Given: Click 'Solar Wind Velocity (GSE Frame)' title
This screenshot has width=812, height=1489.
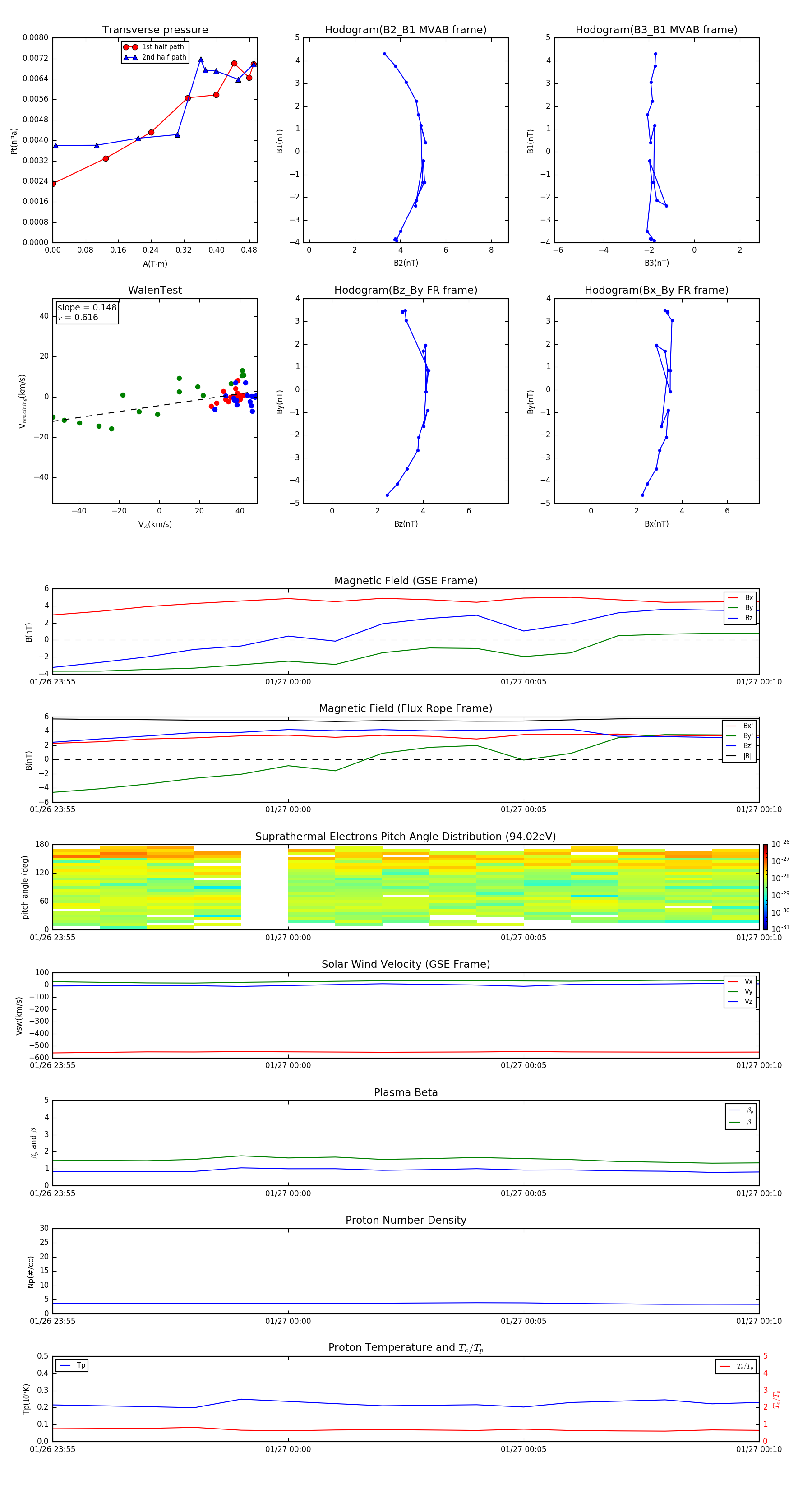Looking at the screenshot, I should click(406, 964).
